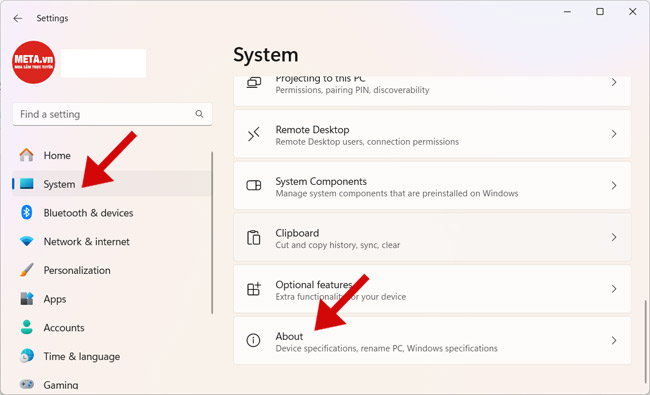650x395 pixels.
Task: Go back with the Settings back arrow
Action: point(17,18)
